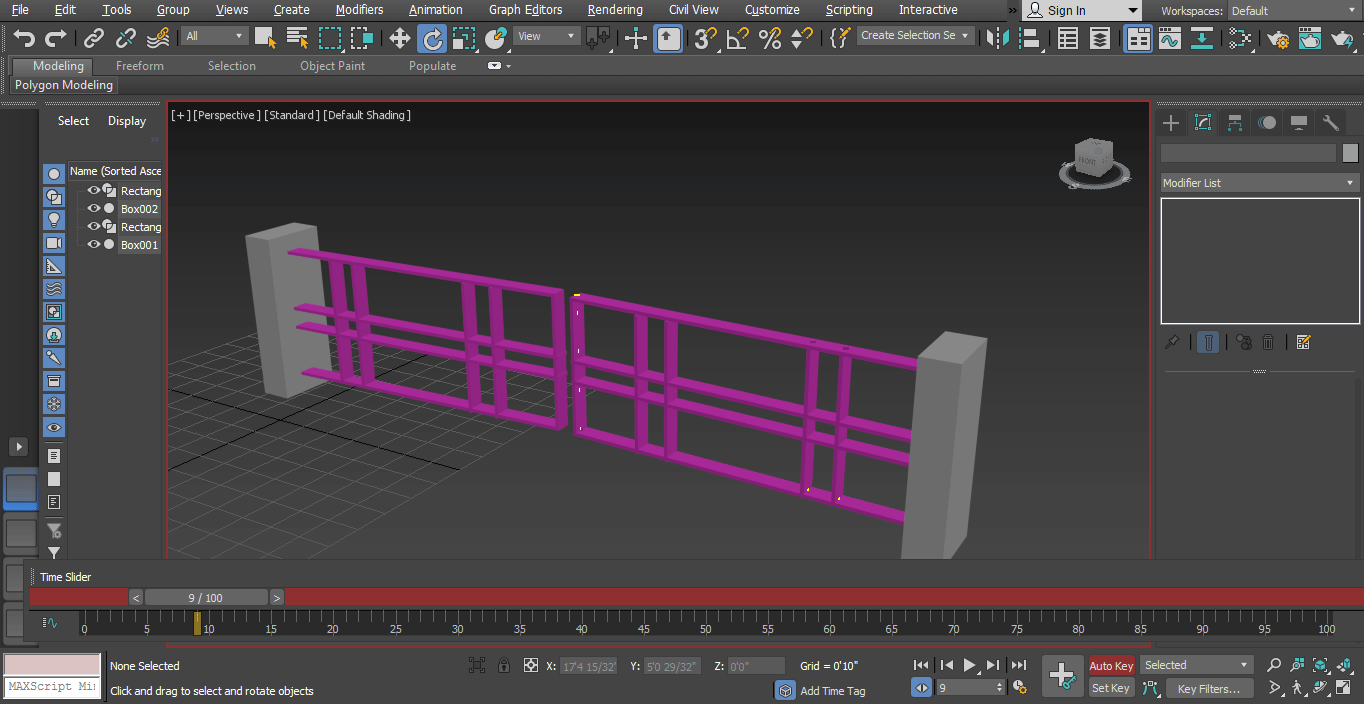This screenshot has height=704, width=1364.
Task: Switch to the Freeform ribbon tab
Action: pyautogui.click(x=139, y=65)
